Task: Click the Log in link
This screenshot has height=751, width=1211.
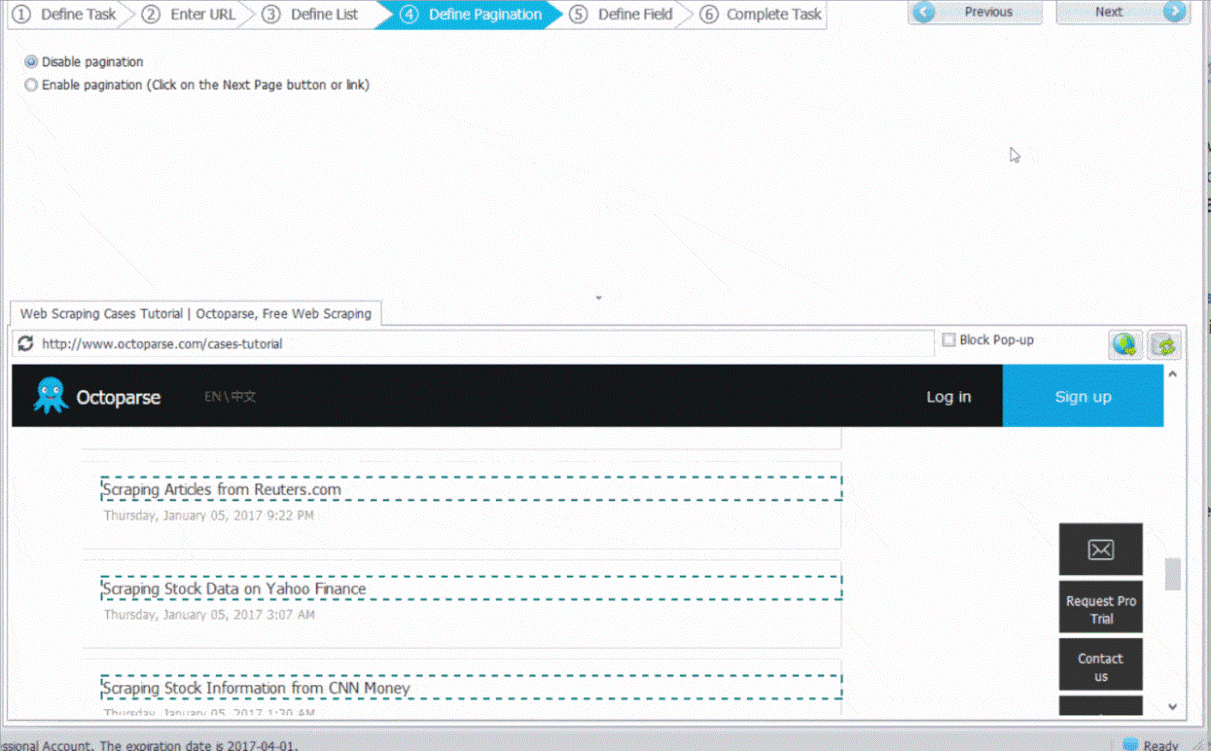Action: point(948,397)
